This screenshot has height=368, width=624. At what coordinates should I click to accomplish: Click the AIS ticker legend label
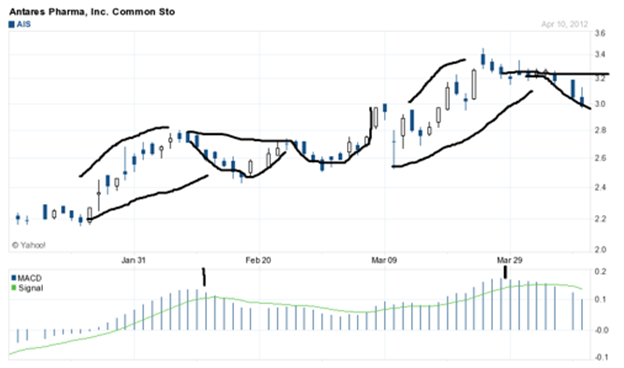23,25
